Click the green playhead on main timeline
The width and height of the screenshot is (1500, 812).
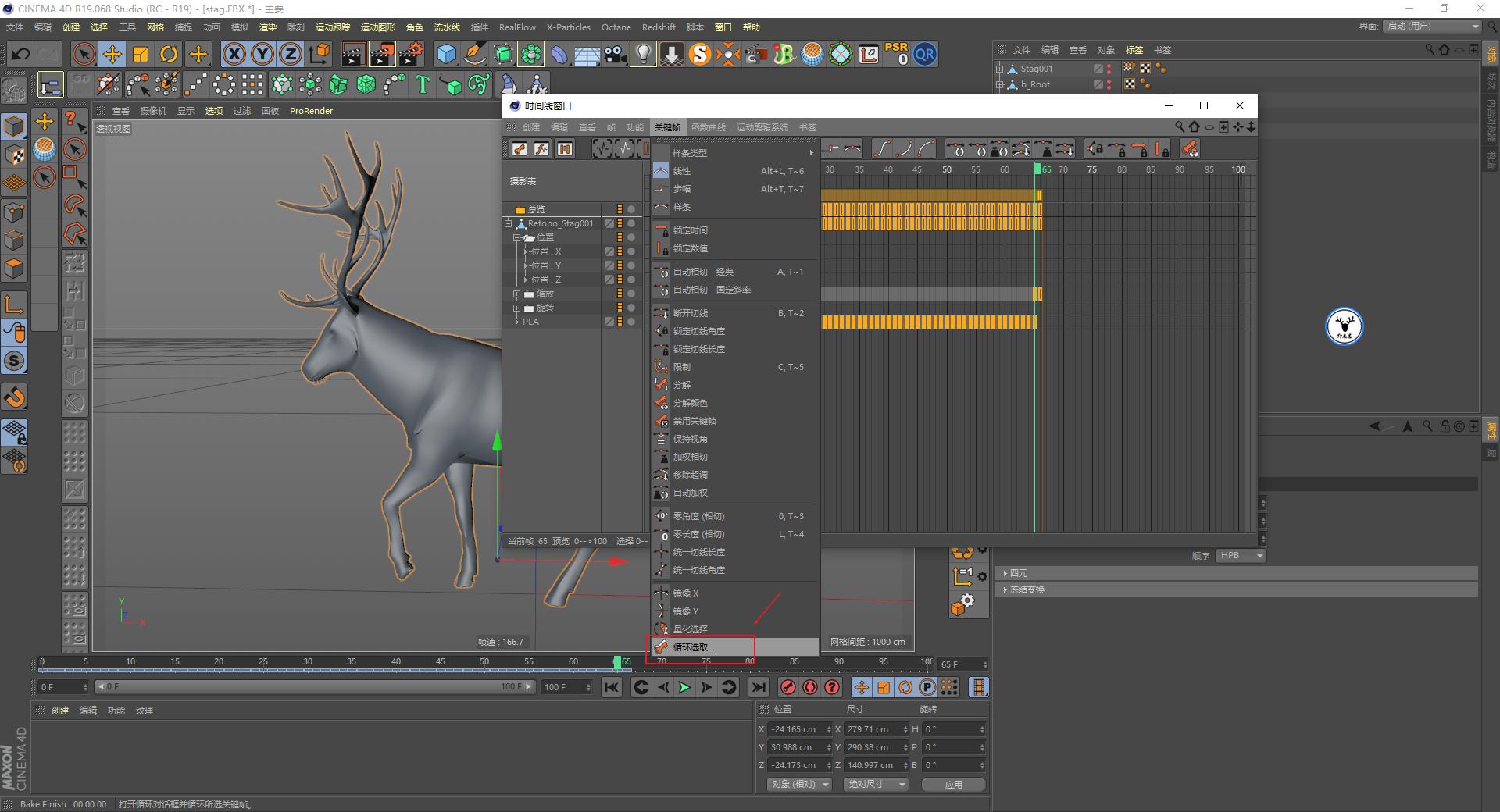[x=617, y=662]
